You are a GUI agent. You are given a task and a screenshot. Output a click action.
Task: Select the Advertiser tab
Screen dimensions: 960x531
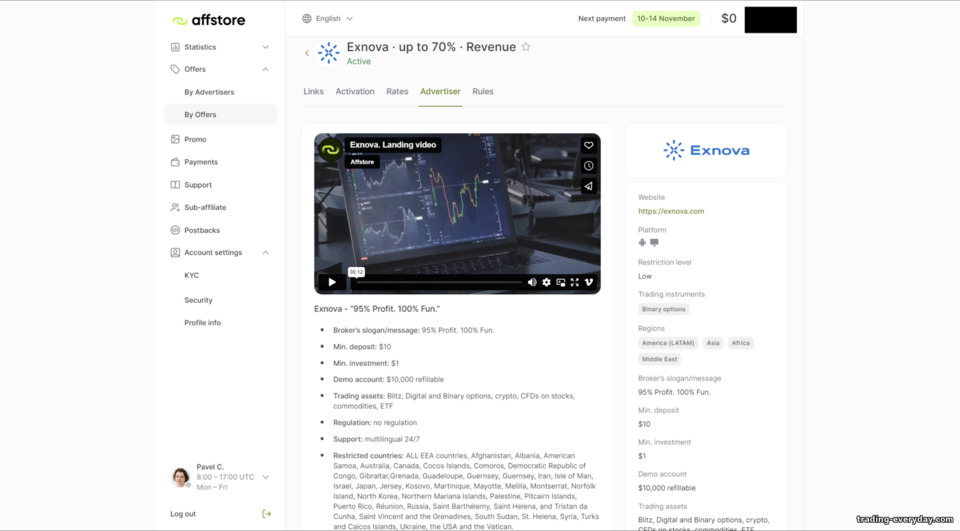point(440,91)
